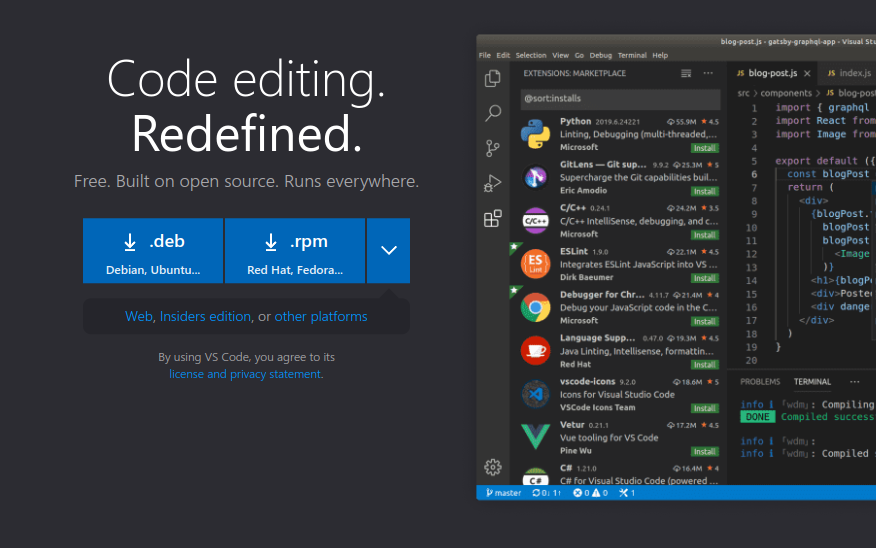Screen dimensions: 876x548
Task: Open the Insiders edition link
Action: click(205, 316)
